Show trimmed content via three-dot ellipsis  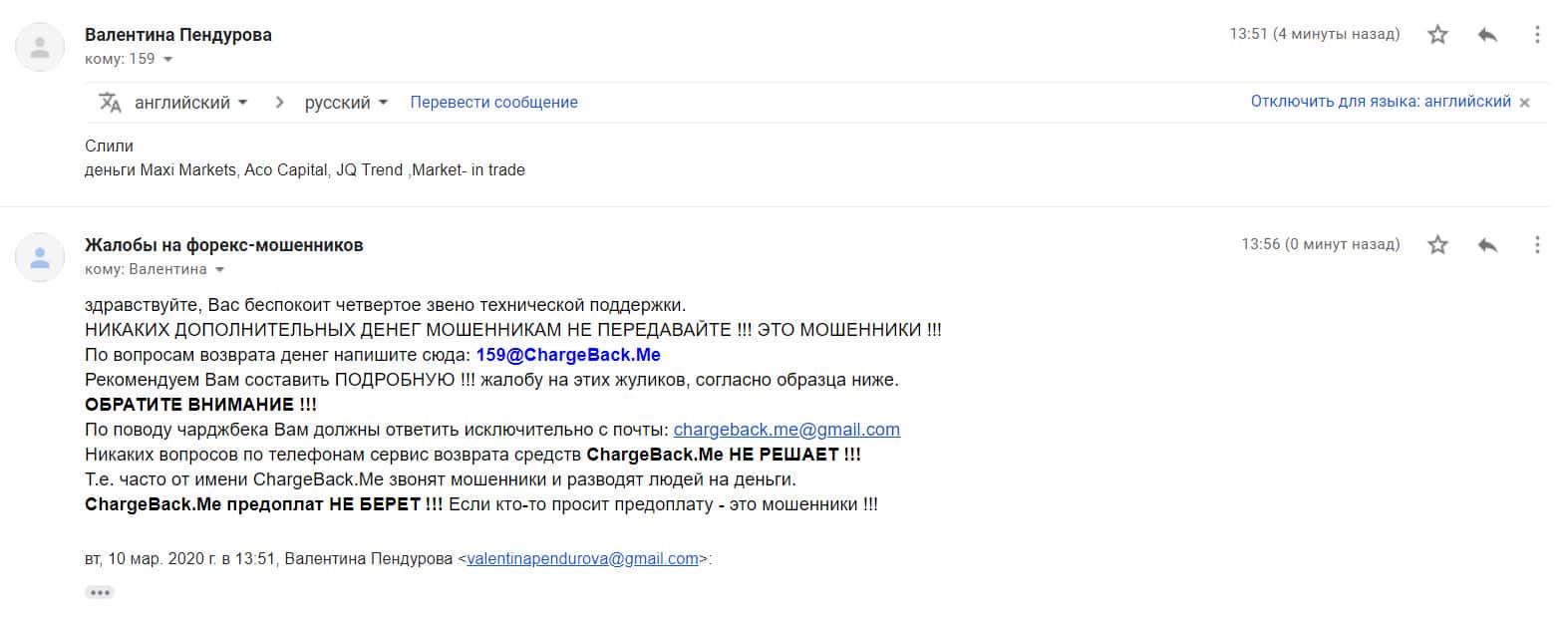(x=99, y=592)
